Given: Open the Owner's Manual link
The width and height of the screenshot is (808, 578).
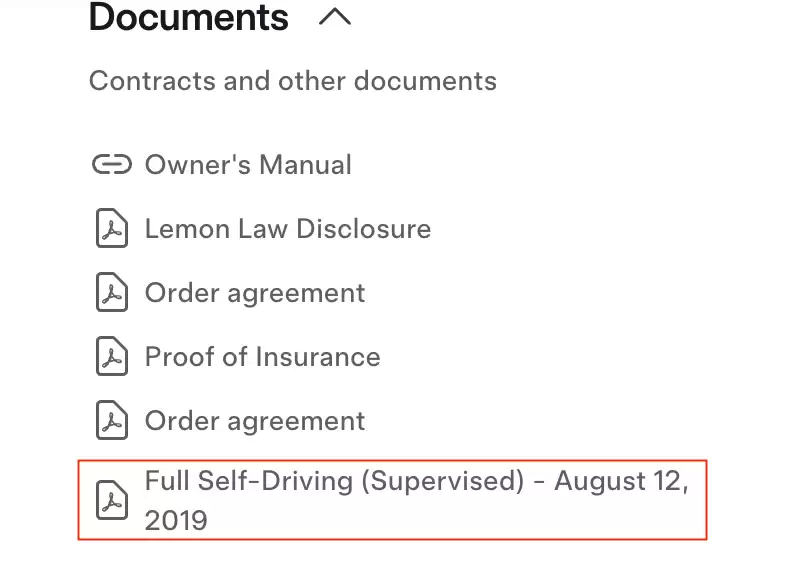Looking at the screenshot, I should tap(248, 165).
